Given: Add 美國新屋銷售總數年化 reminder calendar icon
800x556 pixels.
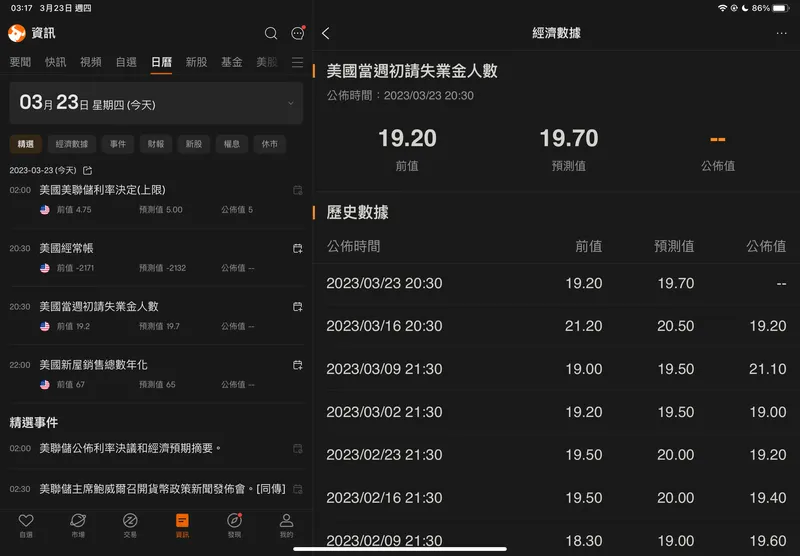Looking at the screenshot, I should (x=297, y=365).
